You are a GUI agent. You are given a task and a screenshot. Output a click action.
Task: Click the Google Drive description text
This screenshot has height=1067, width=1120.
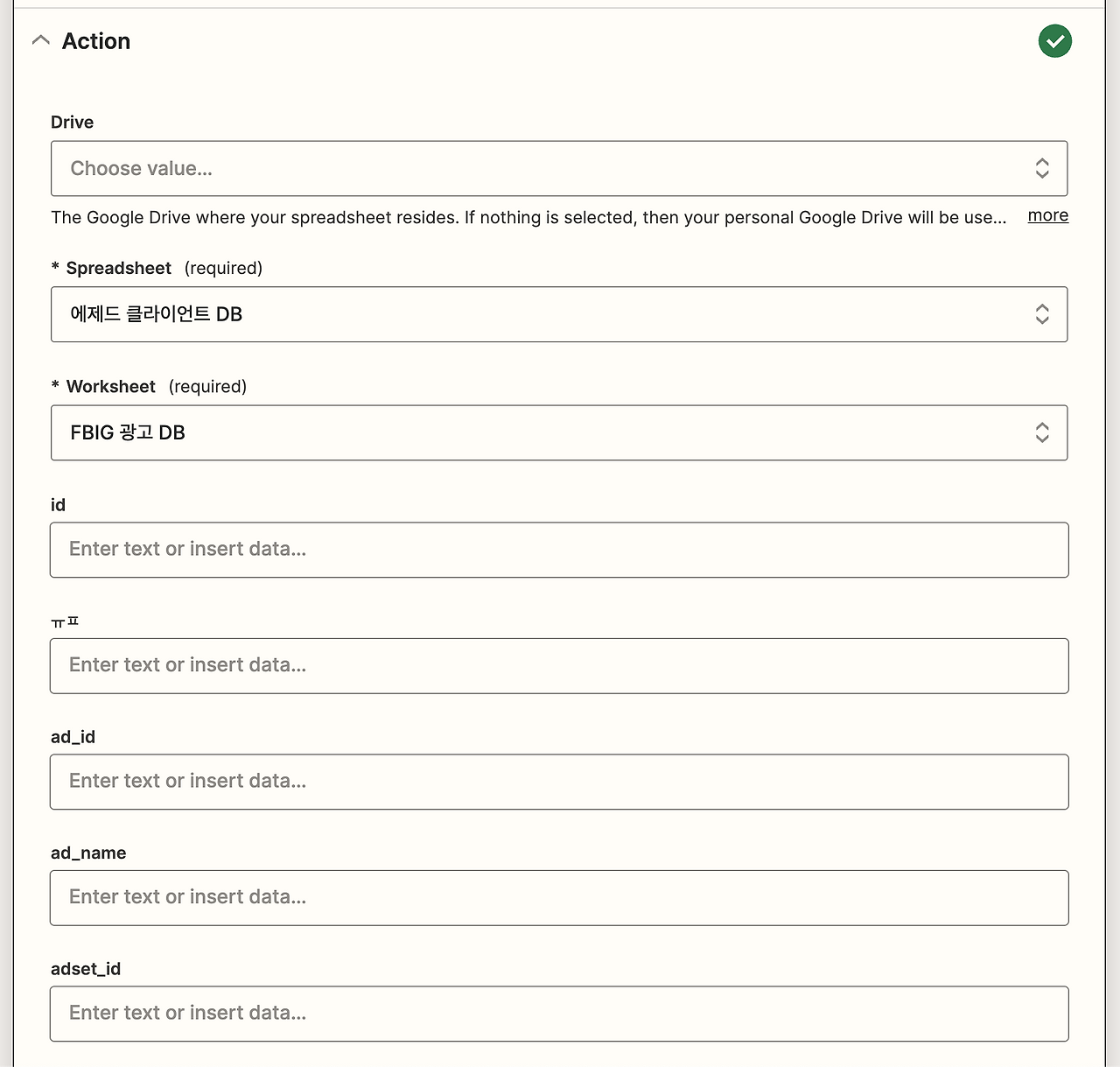[x=525, y=217]
